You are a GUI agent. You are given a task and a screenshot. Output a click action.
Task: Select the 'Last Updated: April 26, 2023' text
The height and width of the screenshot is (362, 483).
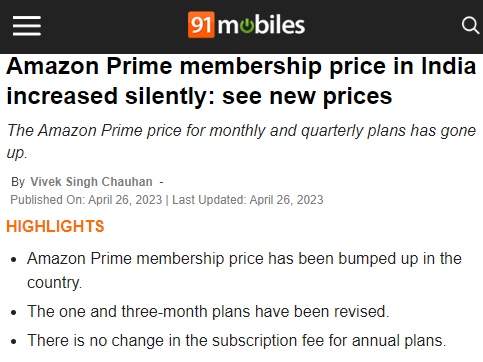click(x=248, y=200)
